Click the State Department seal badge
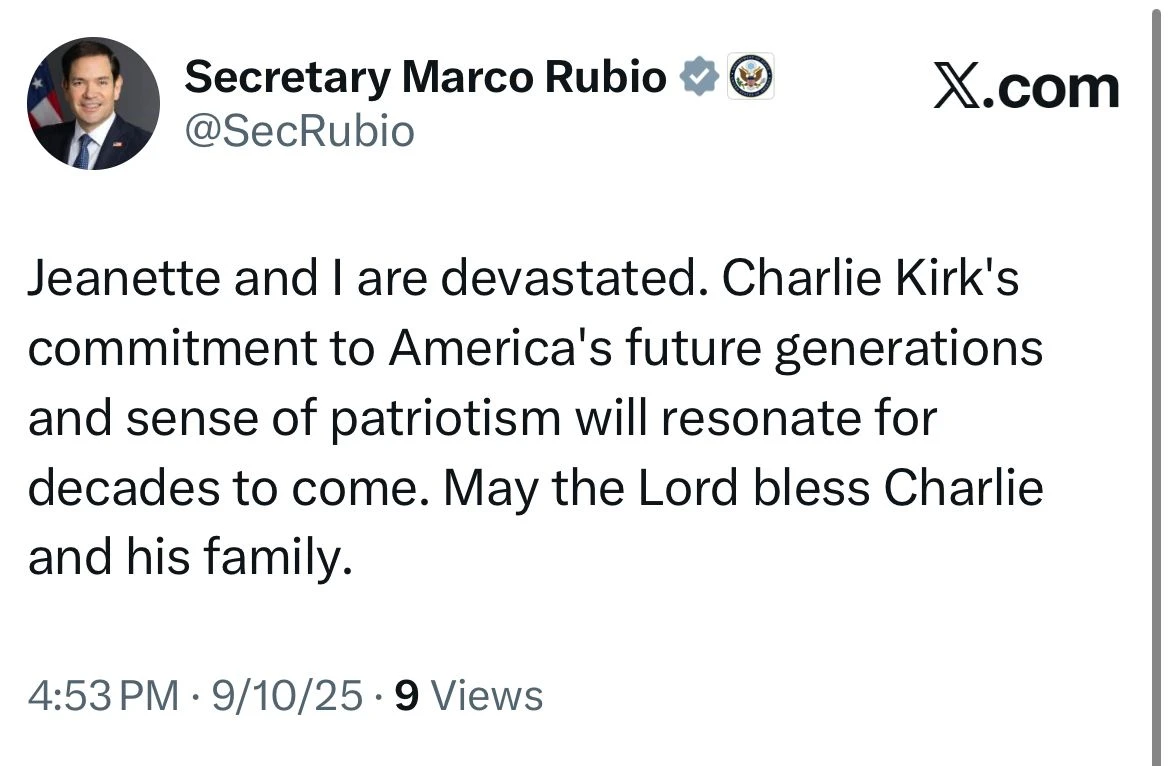The height and width of the screenshot is (766, 1170). point(750,77)
